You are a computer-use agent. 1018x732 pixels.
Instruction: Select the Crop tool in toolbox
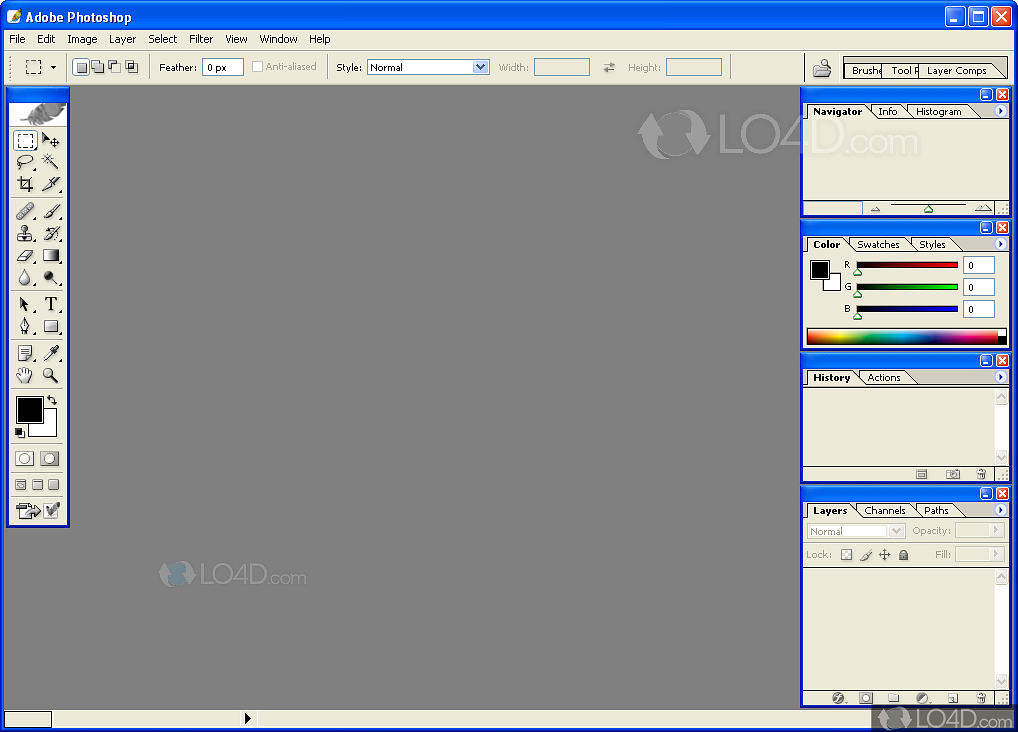click(x=25, y=184)
